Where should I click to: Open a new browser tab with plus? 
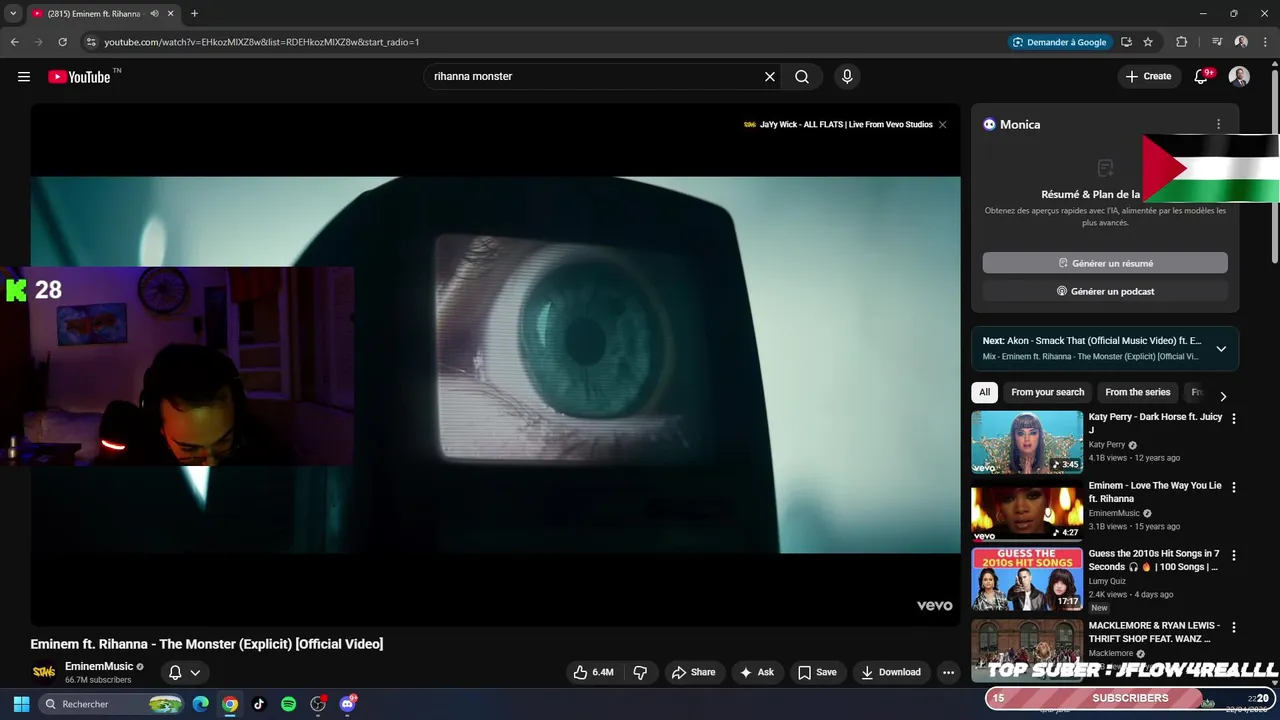[194, 14]
